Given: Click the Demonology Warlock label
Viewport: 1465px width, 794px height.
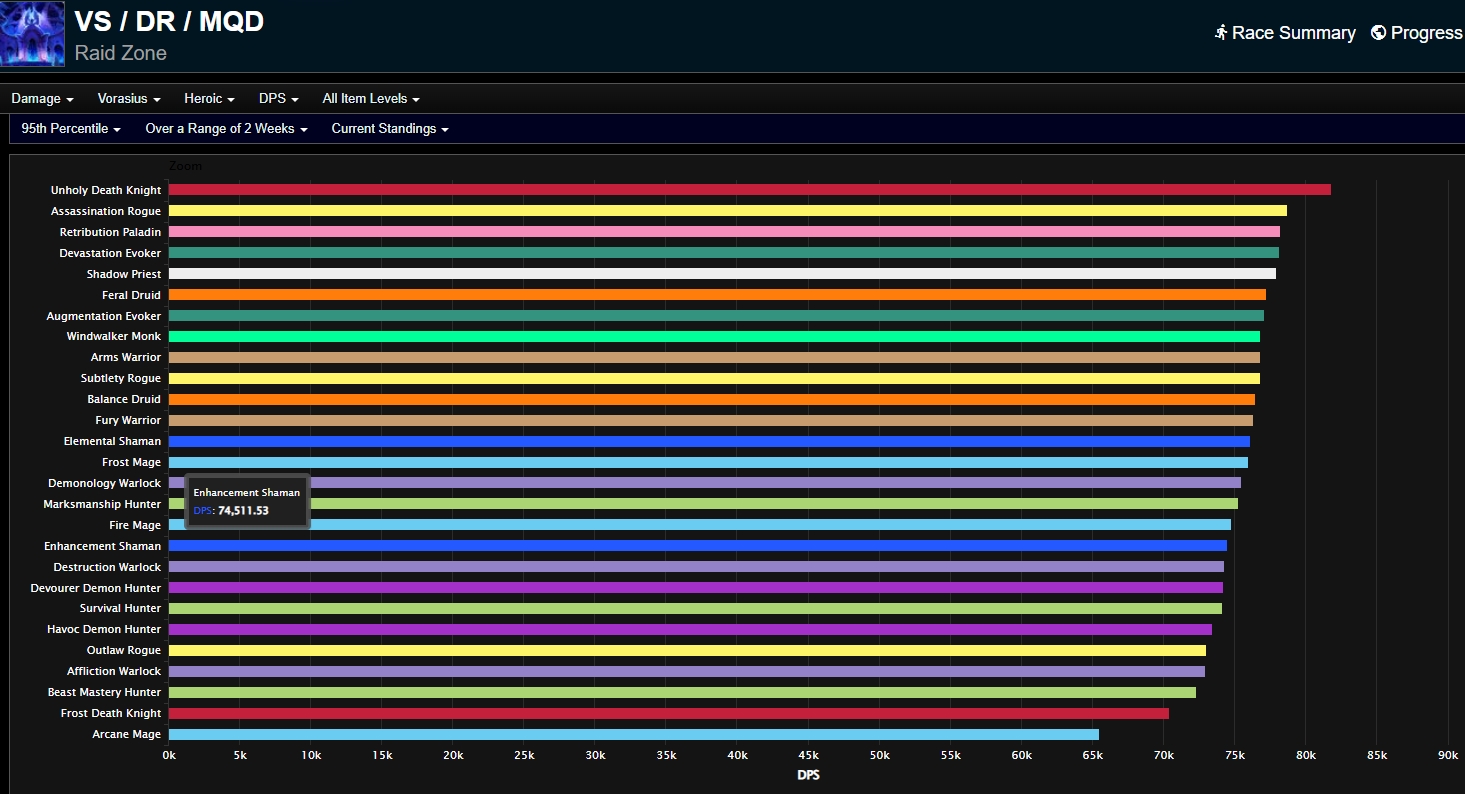Looking at the screenshot, I should click(104, 483).
